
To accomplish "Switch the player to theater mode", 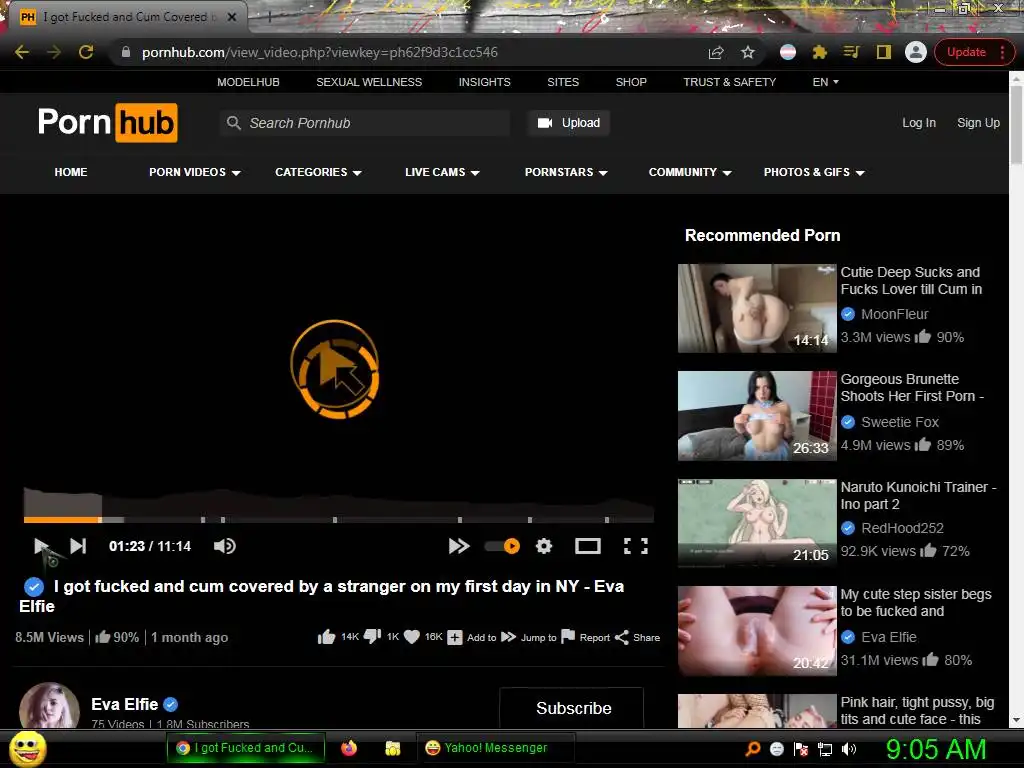I will click(588, 546).
